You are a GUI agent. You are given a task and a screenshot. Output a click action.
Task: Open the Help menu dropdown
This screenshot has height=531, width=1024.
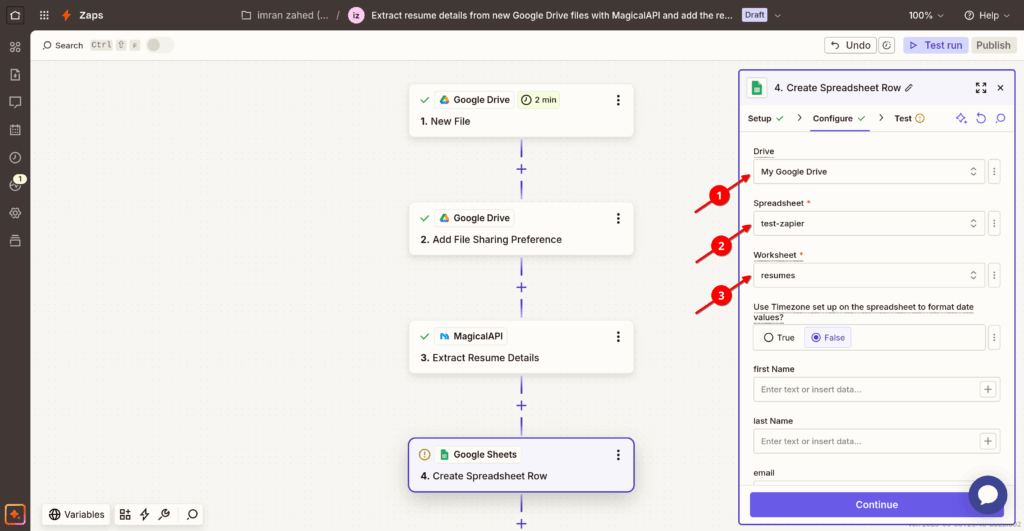coord(987,15)
